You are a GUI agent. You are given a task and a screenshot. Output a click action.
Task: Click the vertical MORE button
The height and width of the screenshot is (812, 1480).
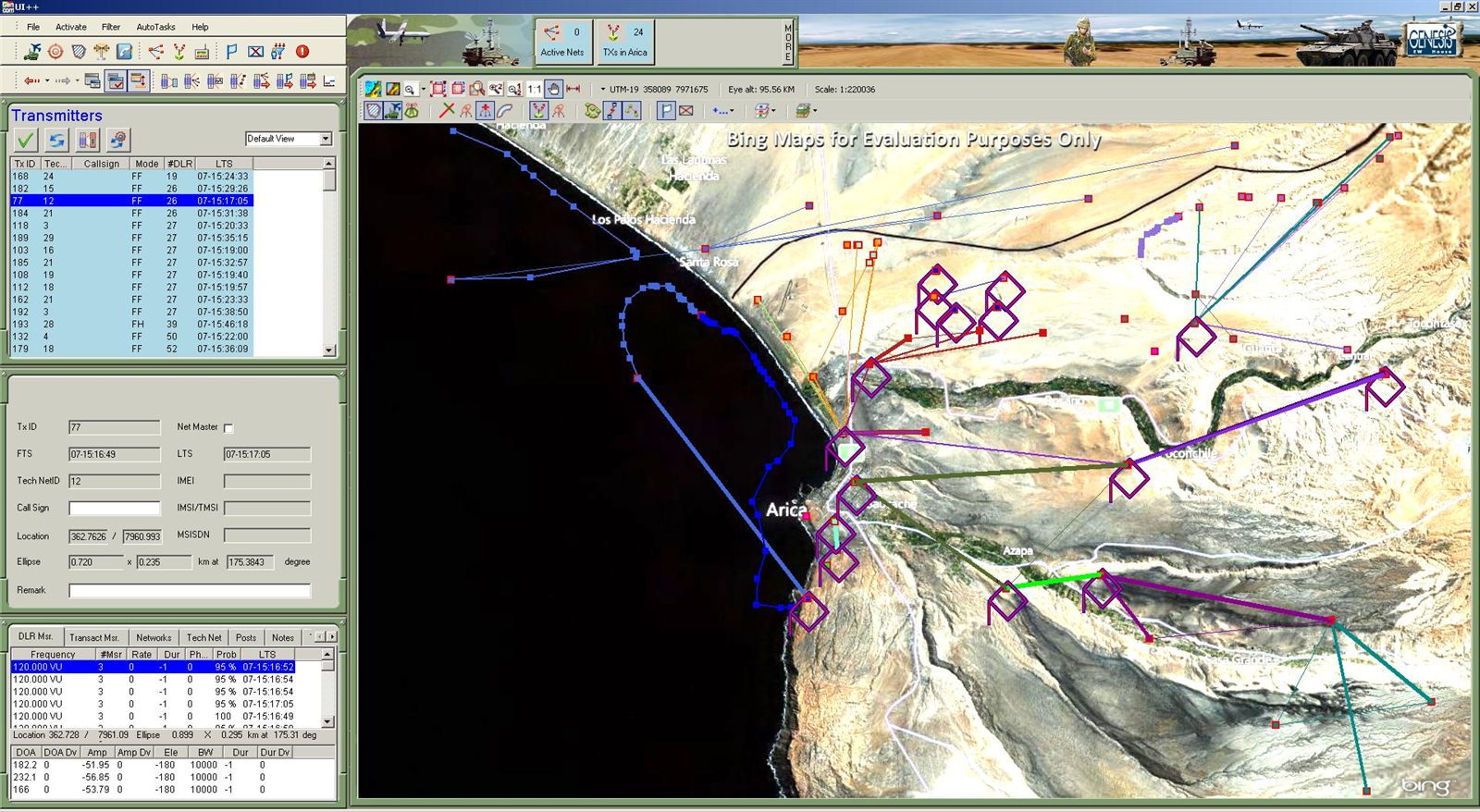click(788, 43)
